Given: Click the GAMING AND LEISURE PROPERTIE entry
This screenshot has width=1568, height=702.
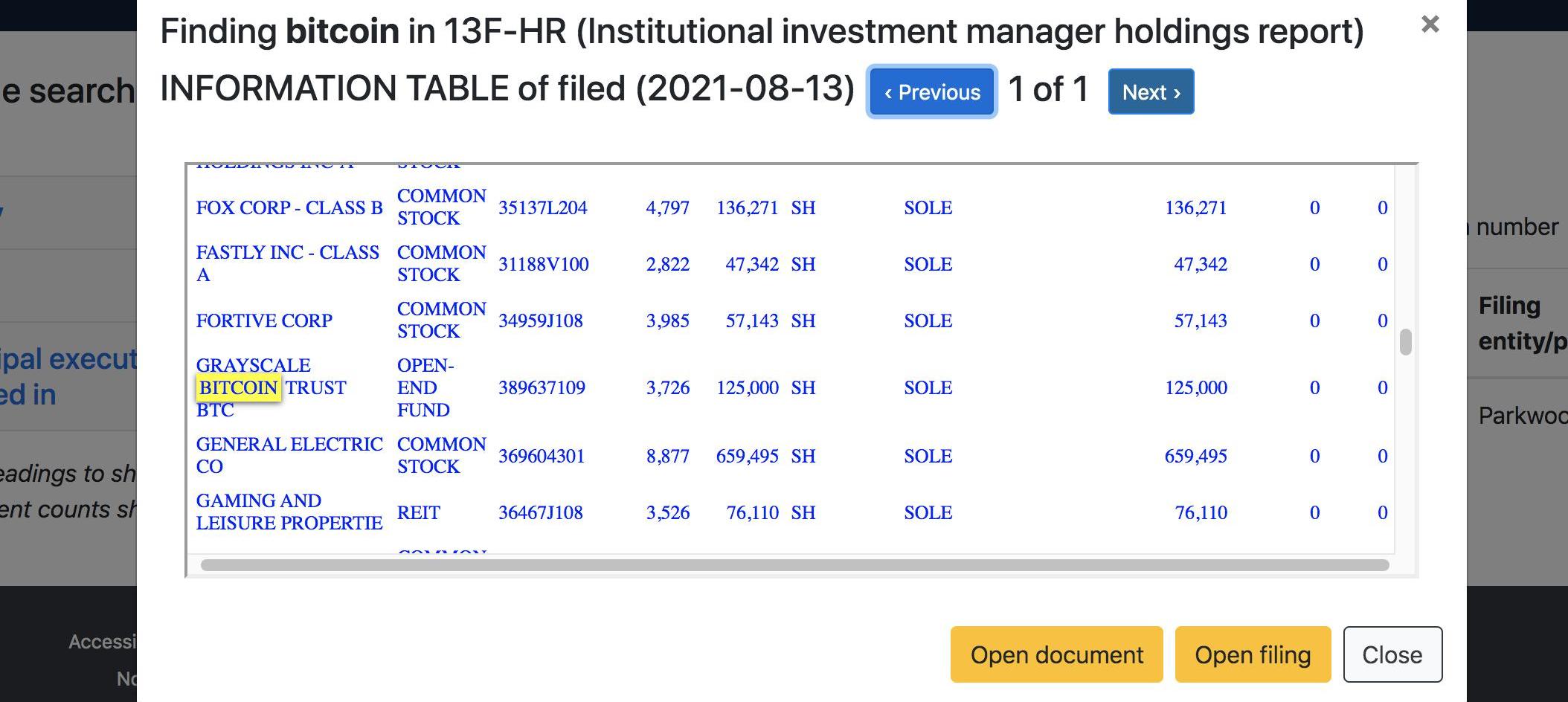Looking at the screenshot, I should pyautogui.click(x=289, y=512).
